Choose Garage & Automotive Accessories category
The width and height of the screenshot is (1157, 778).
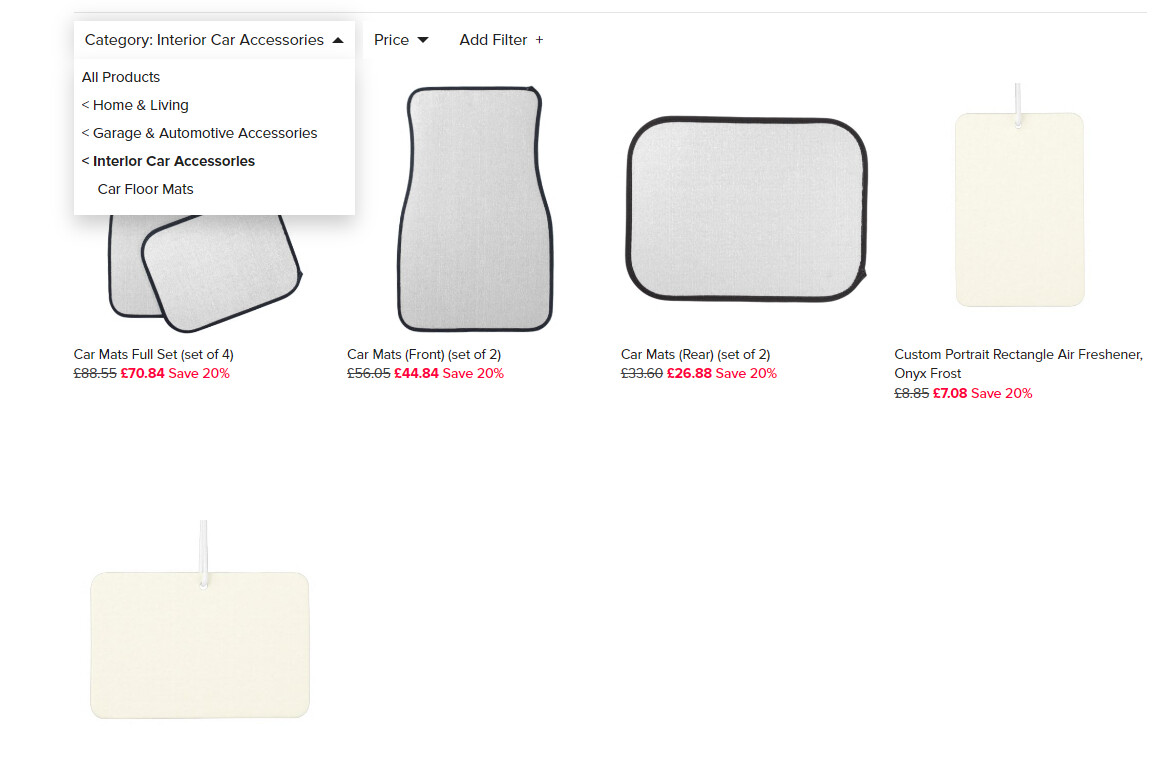point(199,133)
